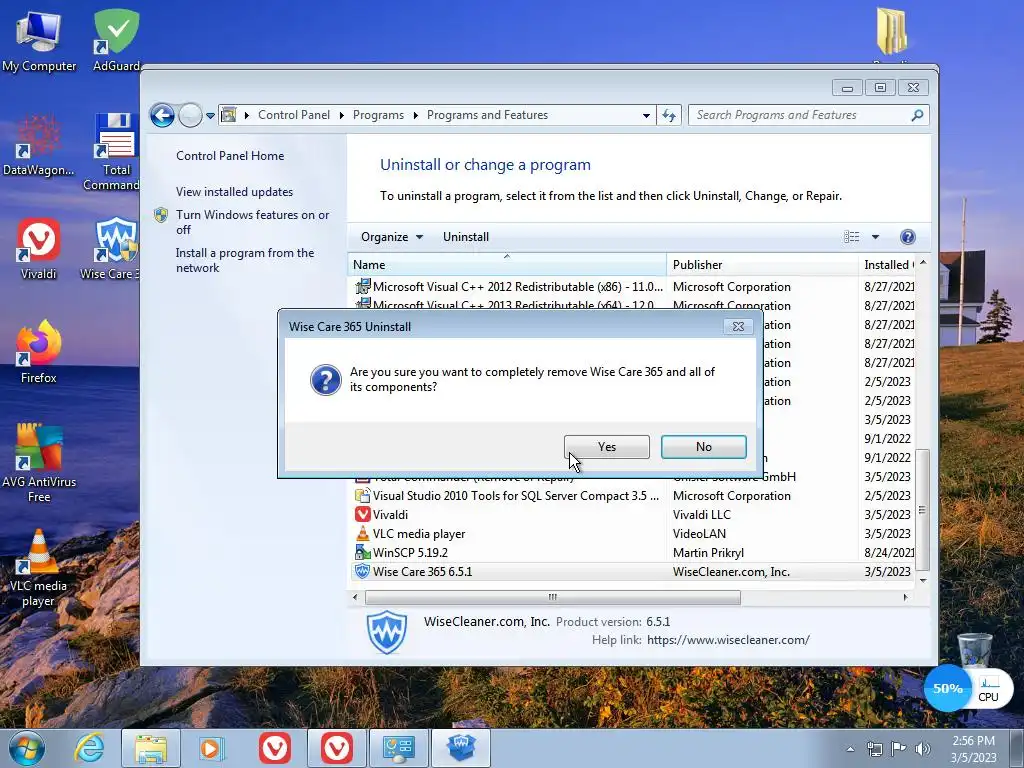Click the WiseCleaner.com, Inc. publisher cell
The width and height of the screenshot is (1024, 768).
click(x=731, y=571)
